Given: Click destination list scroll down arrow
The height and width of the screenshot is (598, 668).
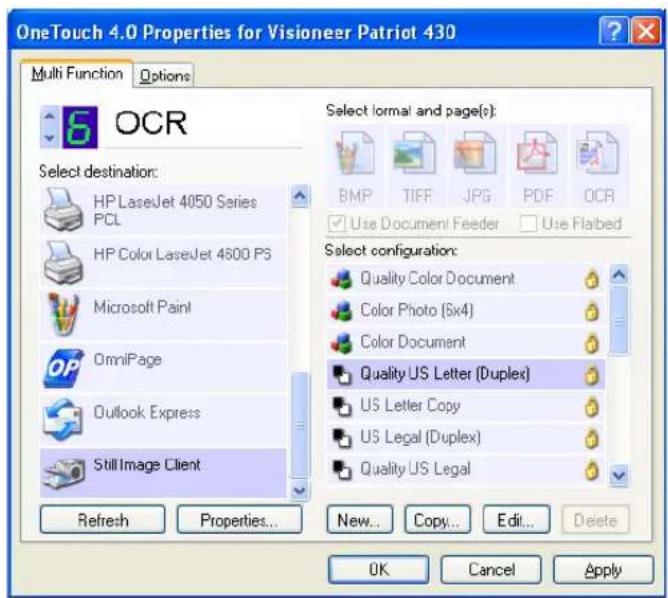Looking at the screenshot, I should pyautogui.click(x=300, y=490).
